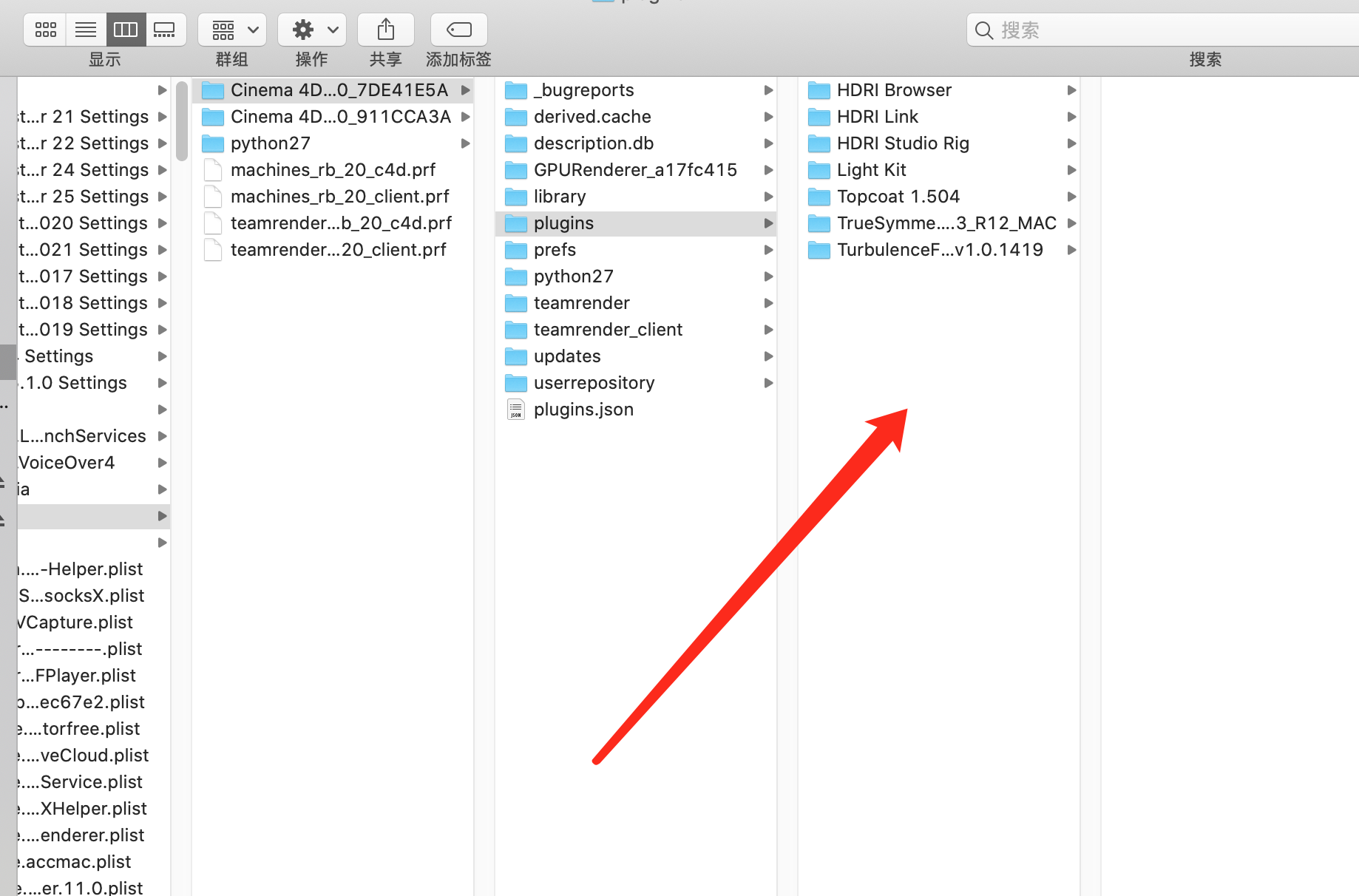The width and height of the screenshot is (1359, 896).
Task: Click the updates folder icon
Action: [516, 356]
